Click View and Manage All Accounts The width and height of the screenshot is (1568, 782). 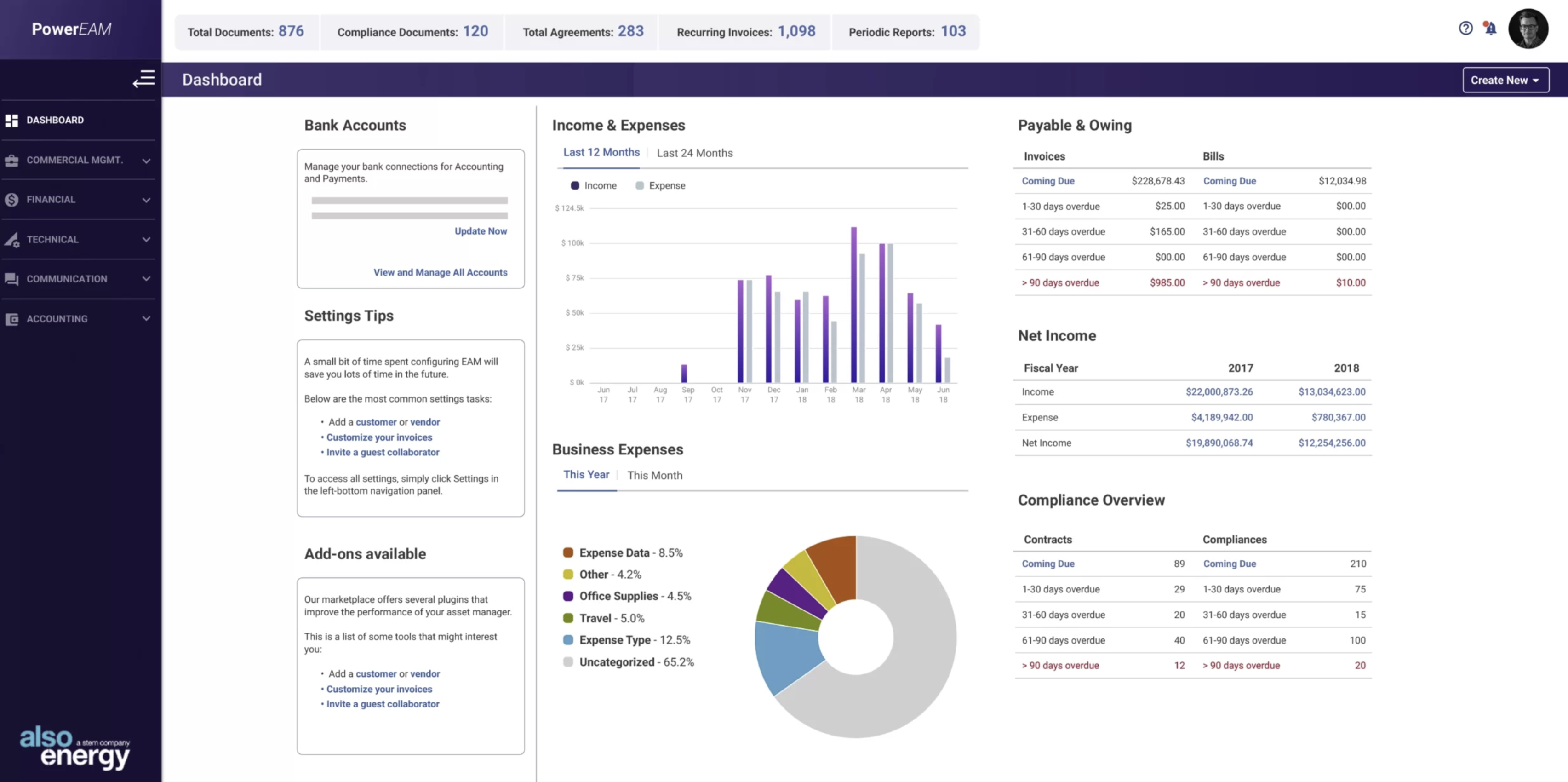pos(440,272)
